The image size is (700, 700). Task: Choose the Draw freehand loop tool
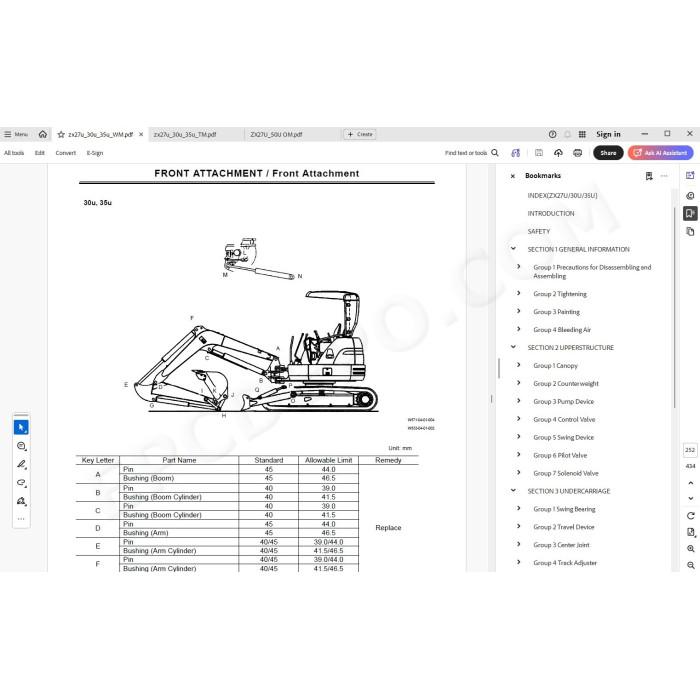click(x=21, y=483)
